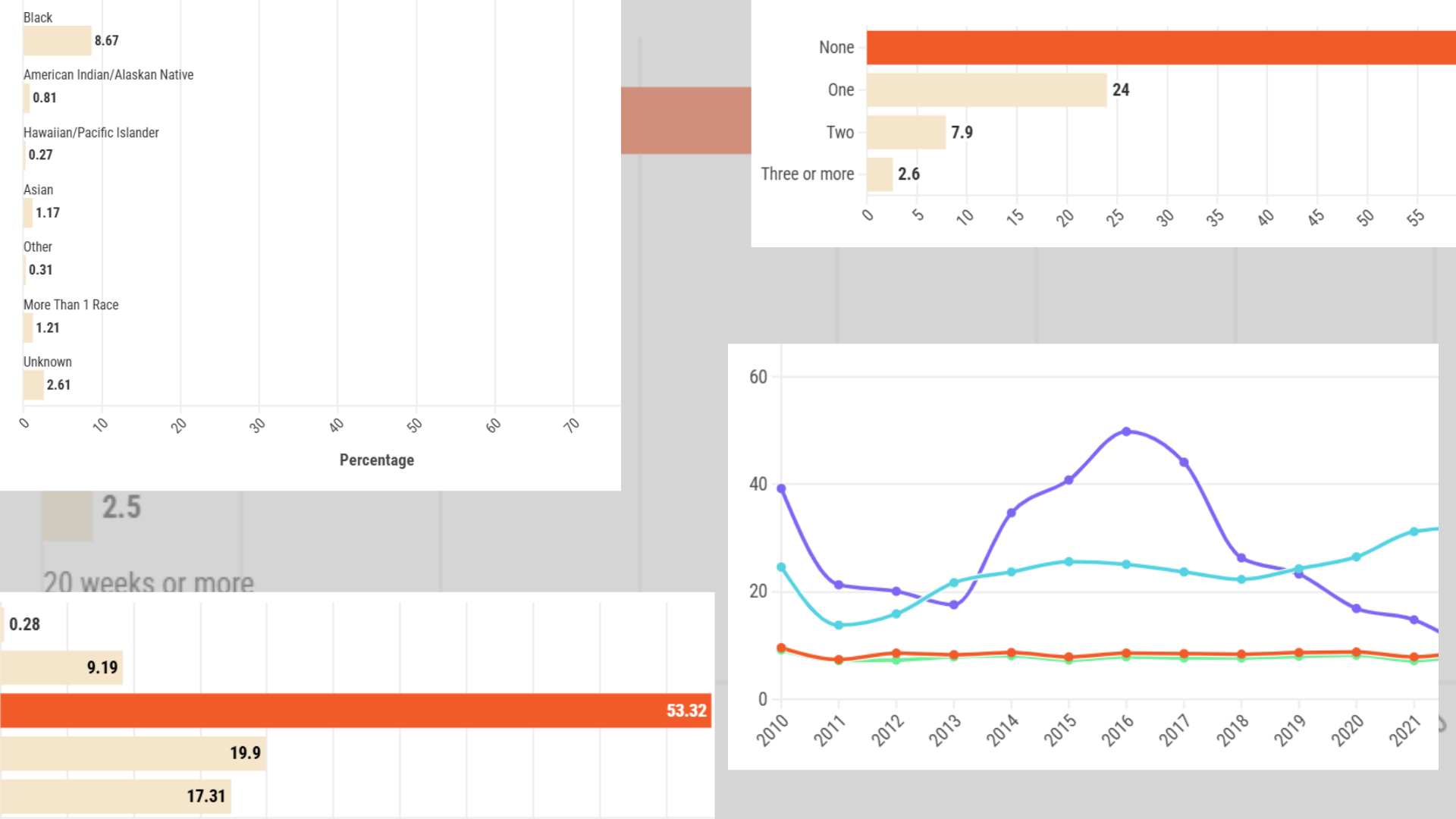Click the 70 tick label on percentage axis
This screenshot has height=819, width=1456.
pyautogui.click(x=571, y=425)
